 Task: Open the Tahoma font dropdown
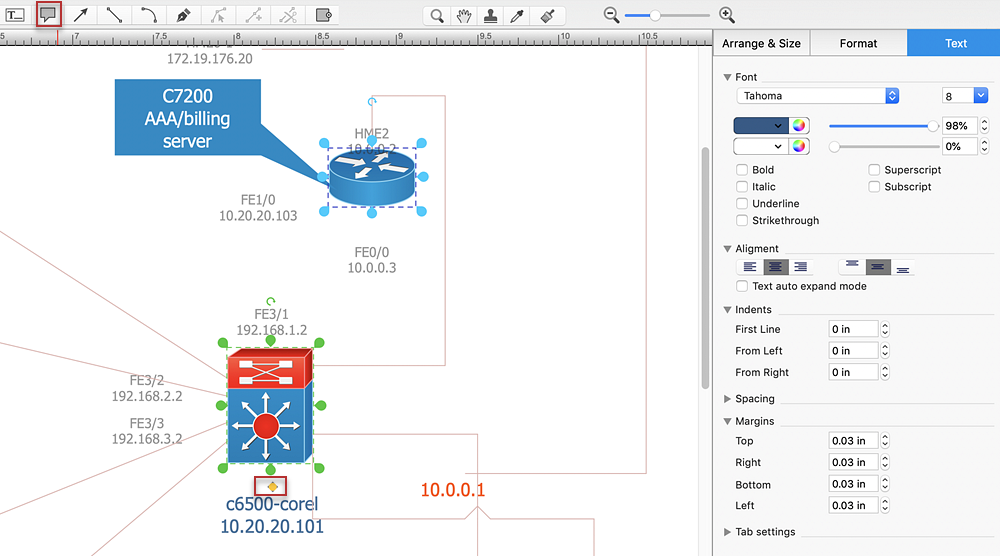818,96
